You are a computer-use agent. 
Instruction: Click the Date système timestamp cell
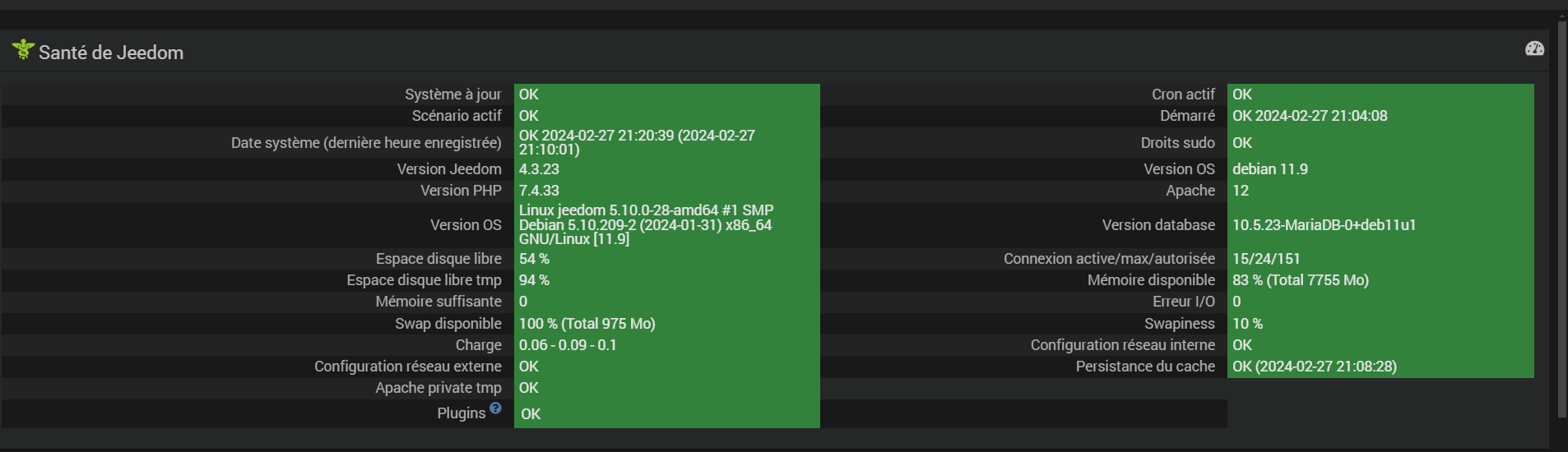pos(666,142)
